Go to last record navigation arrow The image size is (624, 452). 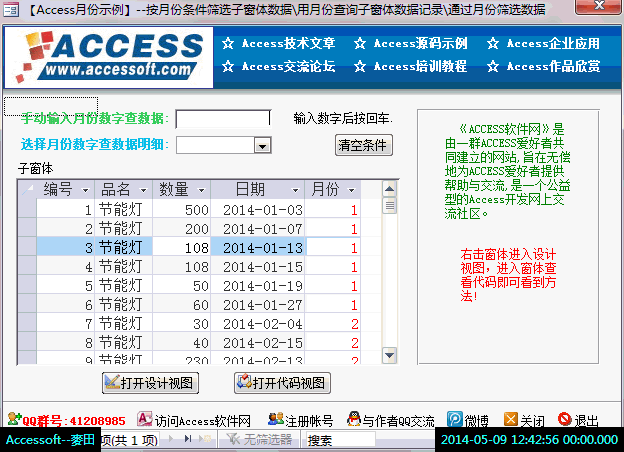point(188,438)
